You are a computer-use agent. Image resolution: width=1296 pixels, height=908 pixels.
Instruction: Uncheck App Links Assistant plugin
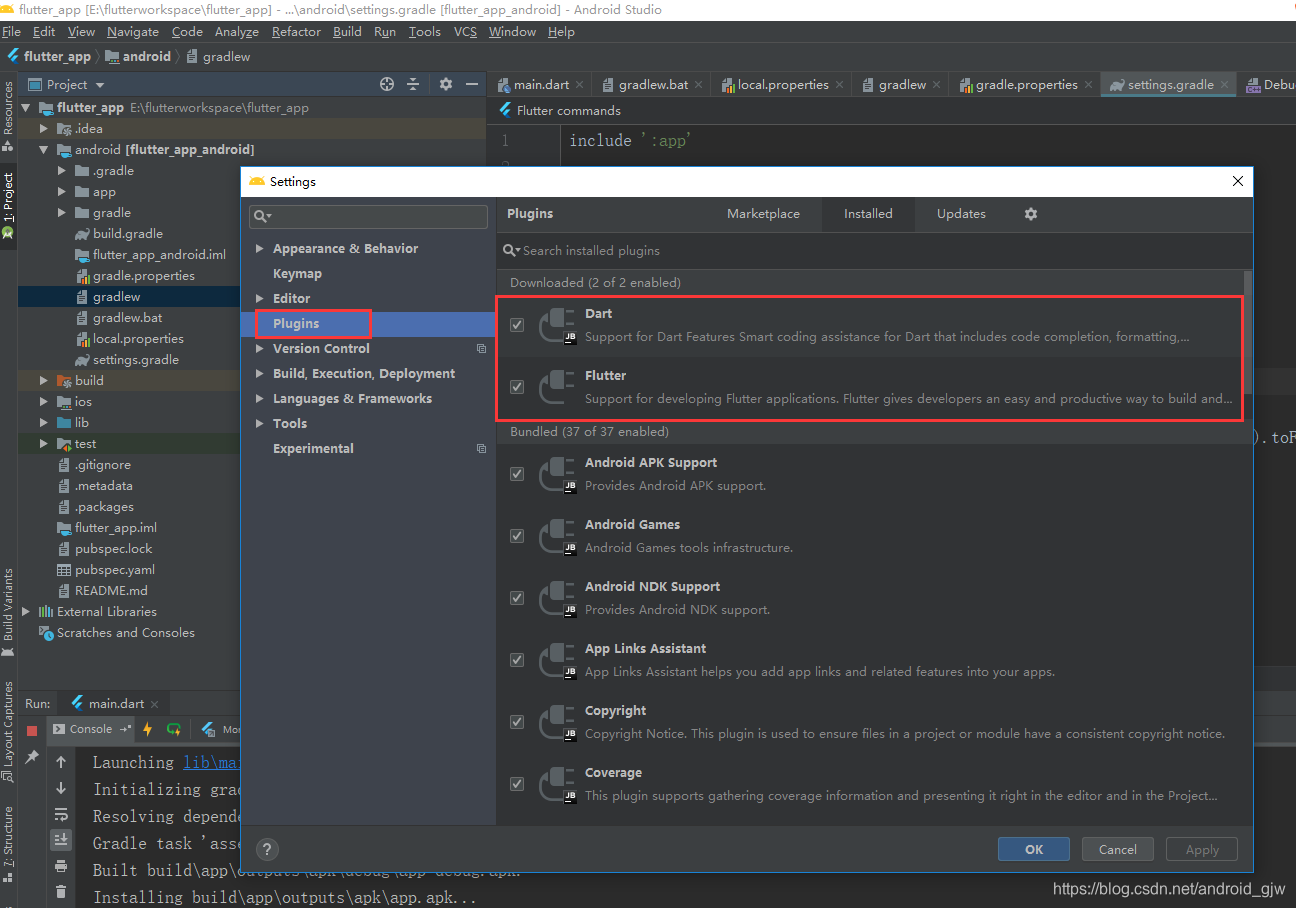pyautogui.click(x=517, y=660)
